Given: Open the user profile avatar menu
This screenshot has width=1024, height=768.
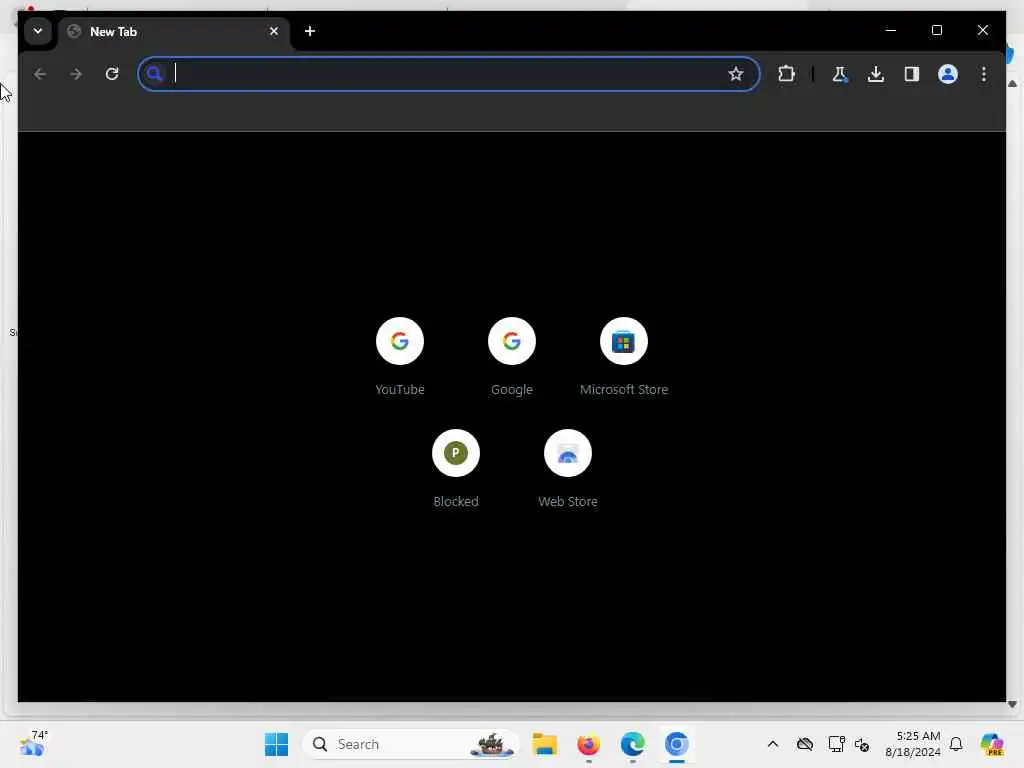Looking at the screenshot, I should [x=948, y=74].
